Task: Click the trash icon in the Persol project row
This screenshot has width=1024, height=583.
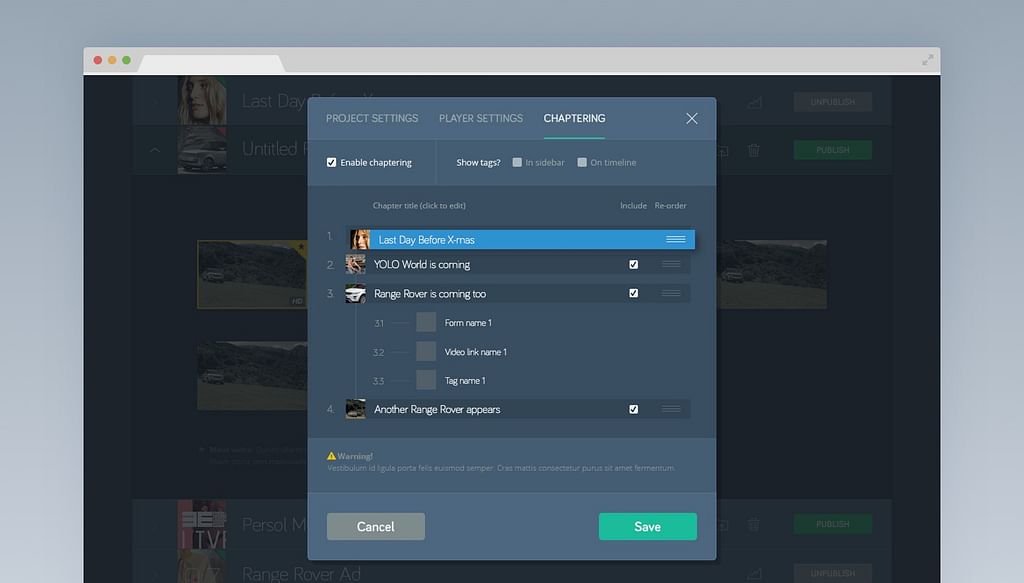Action: (754, 524)
